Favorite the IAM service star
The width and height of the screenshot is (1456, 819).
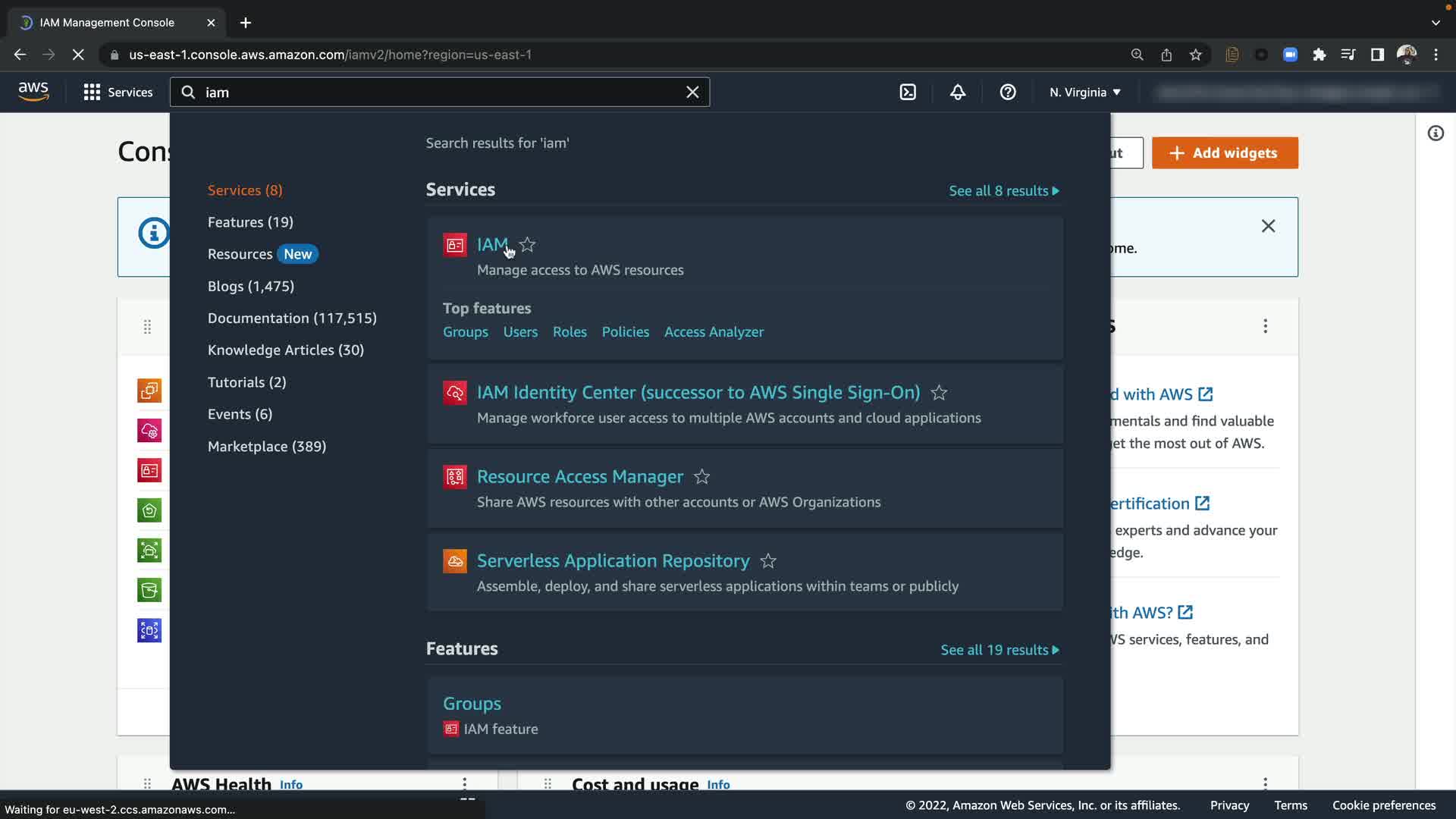click(x=528, y=245)
